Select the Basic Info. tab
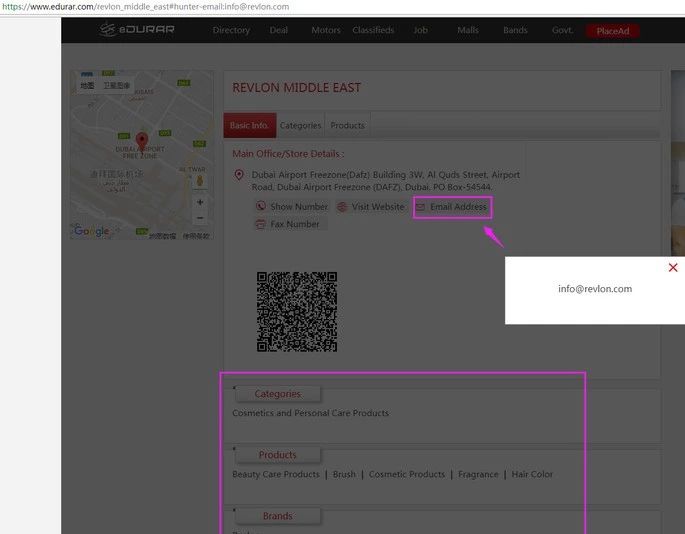 (249, 126)
